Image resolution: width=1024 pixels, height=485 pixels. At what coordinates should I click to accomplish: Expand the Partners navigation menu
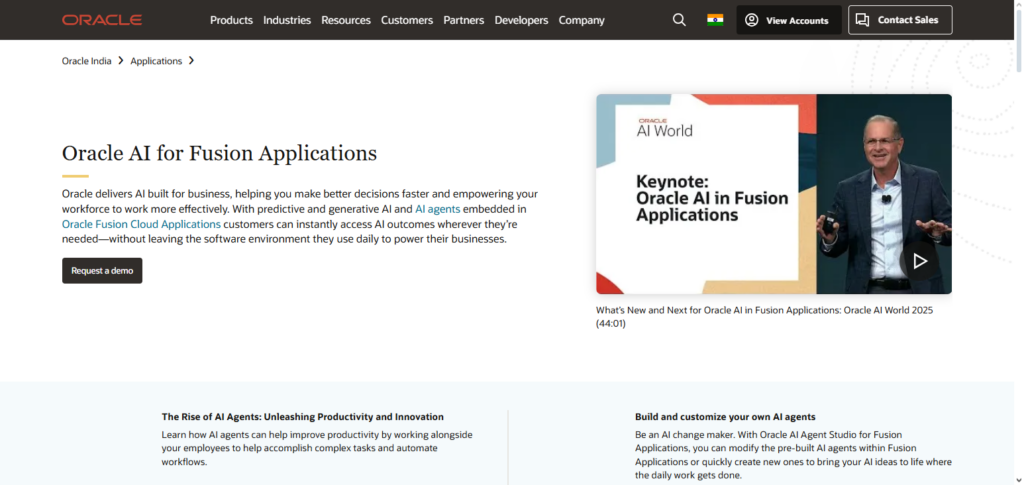464,20
